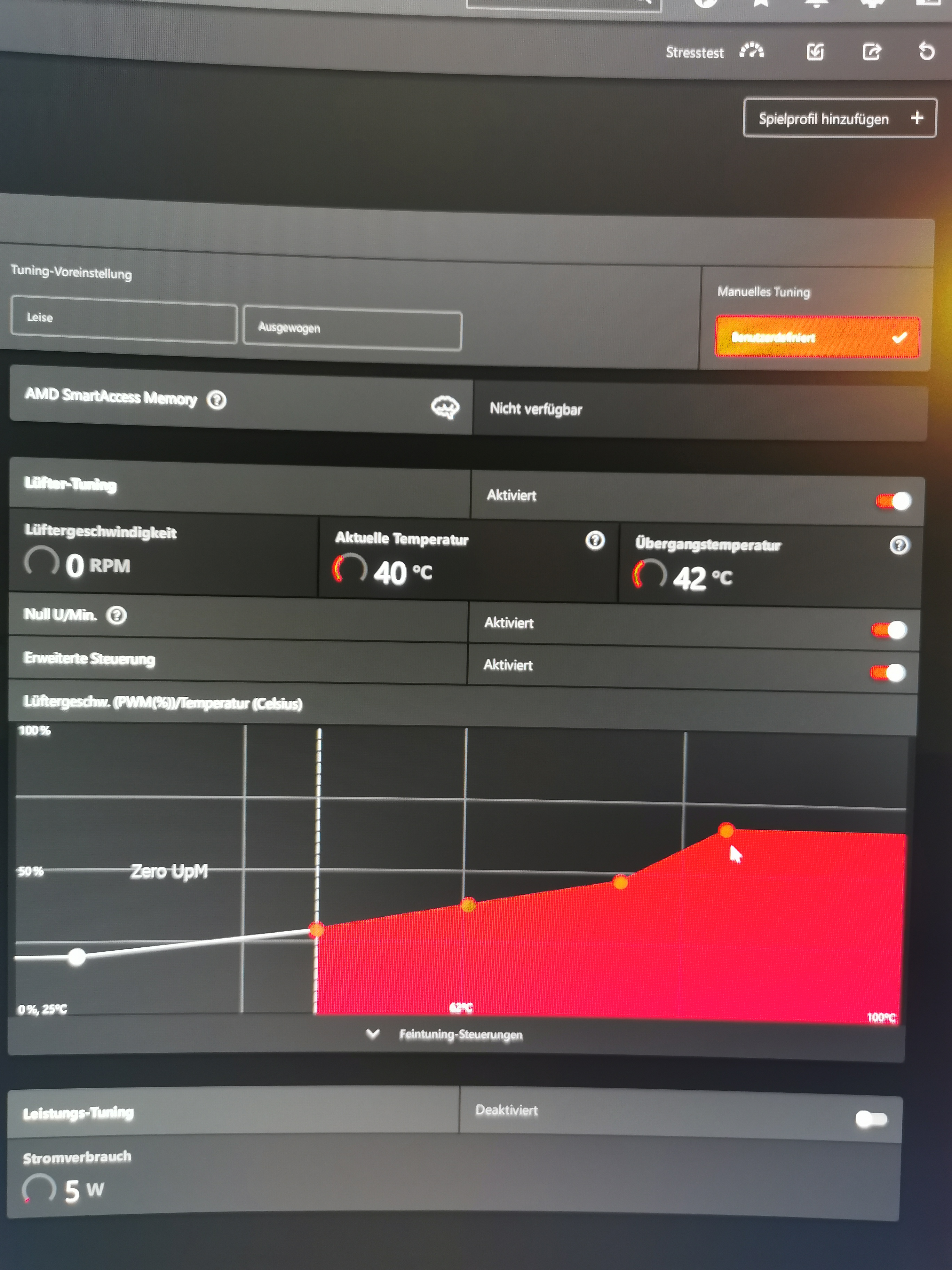Viewport: 952px width, 1270px height.
Task: Toggle Erweiterte Steuerung switch off
Action: pyautogui.click(x=888, y=672)
